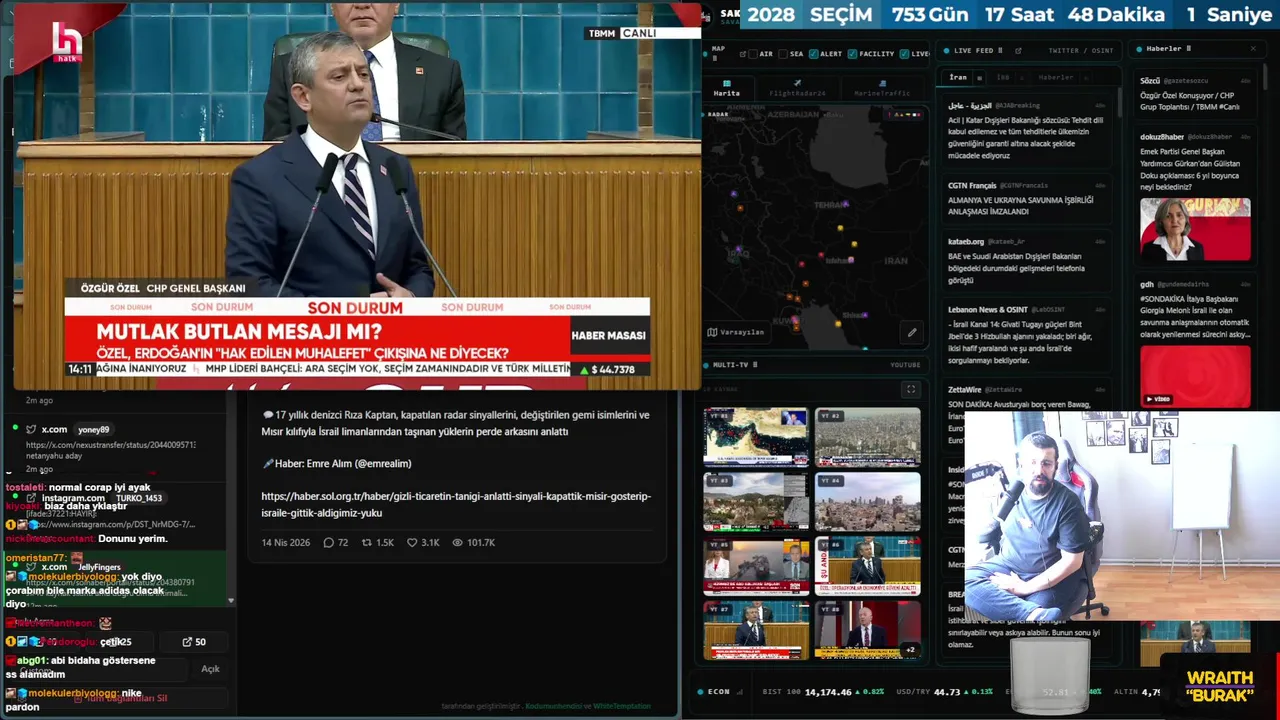Open the YT #3 video thumbnail
The height and width of the screenshot is (720, 1280).
[756, 501]
